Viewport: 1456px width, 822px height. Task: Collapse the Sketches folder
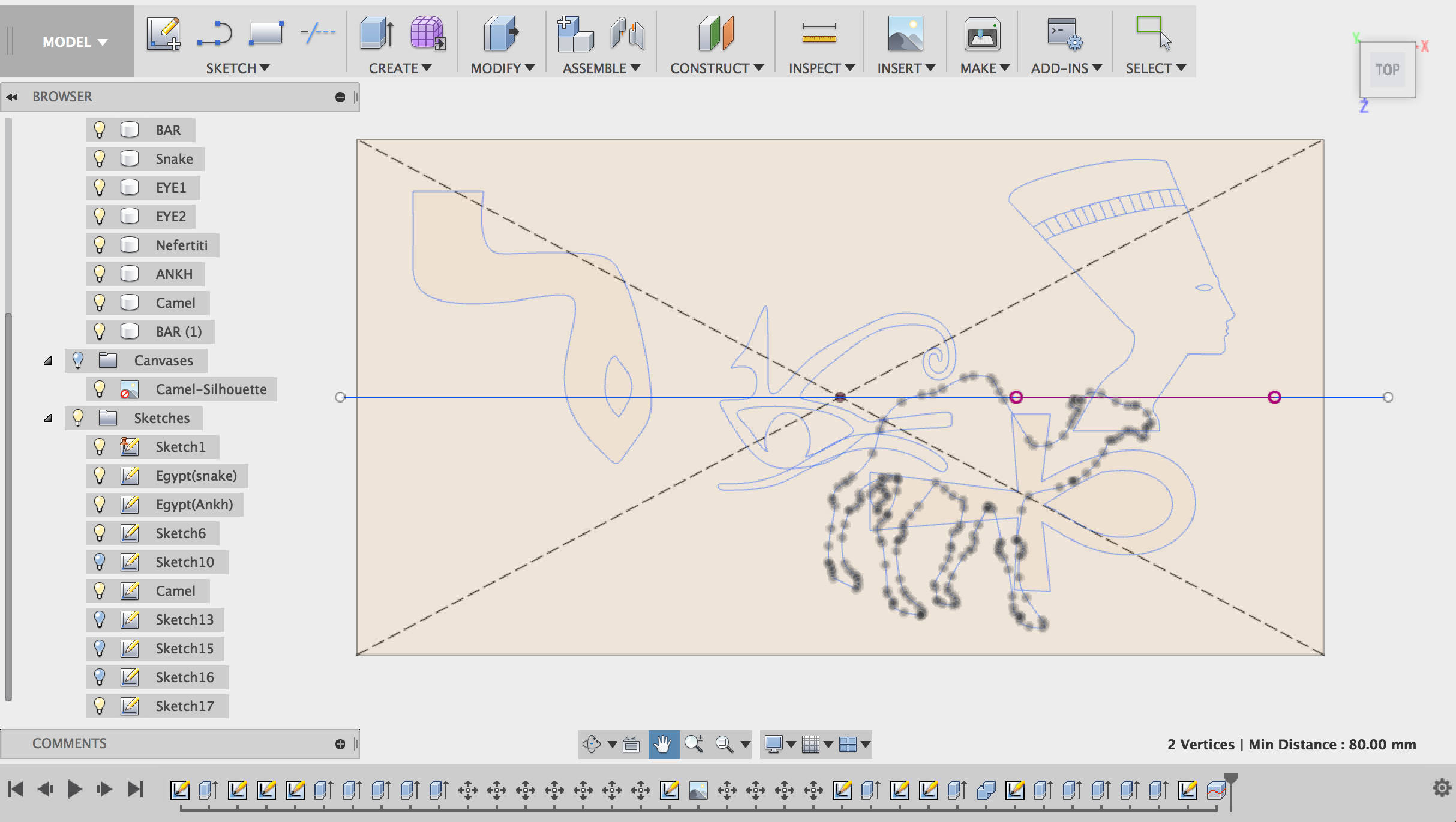48,418
